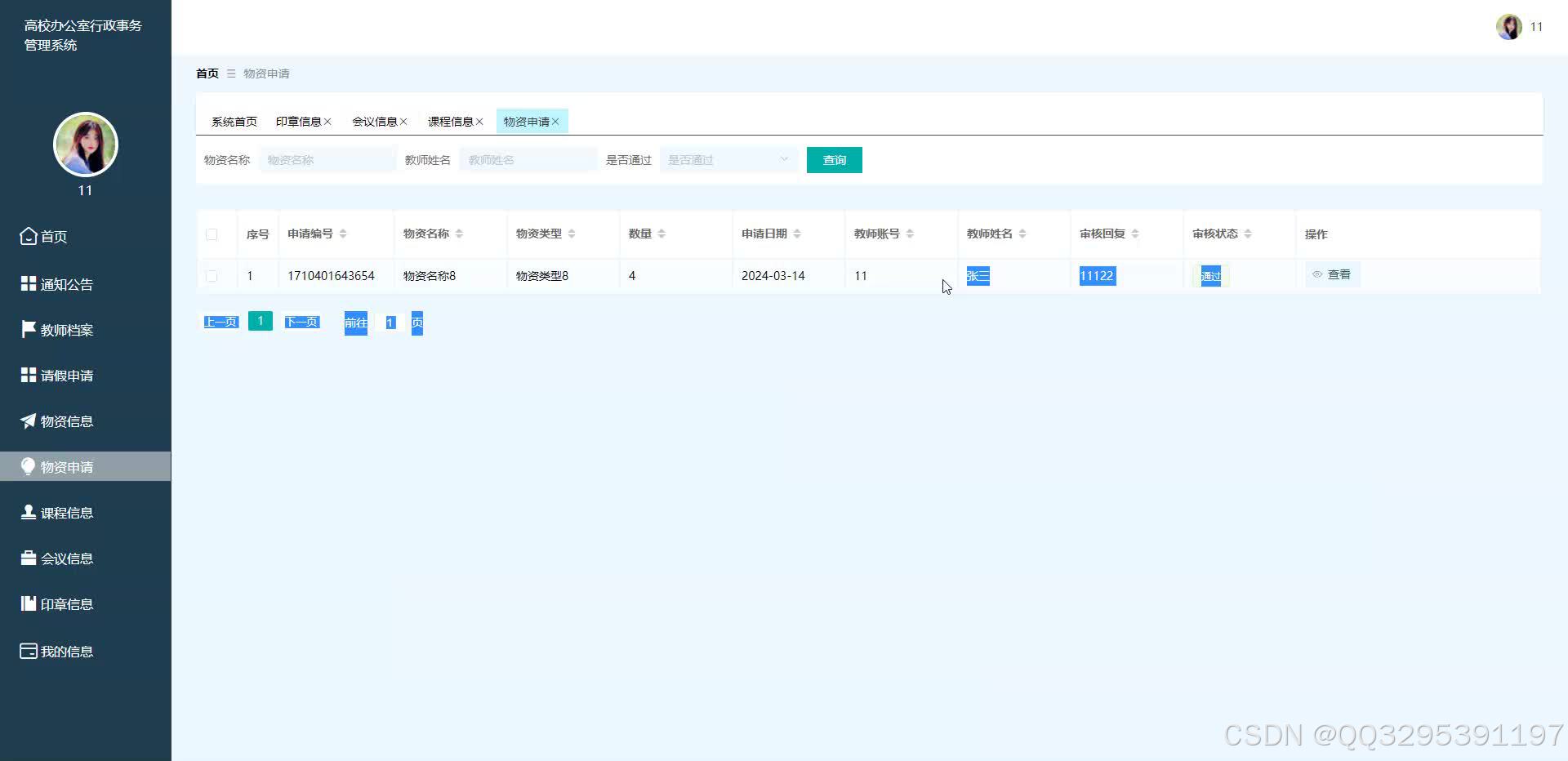The width and height of the screenshot is (1568, 761).
Task: Sort by 审核回复 column
Action: pos(1135,234)
